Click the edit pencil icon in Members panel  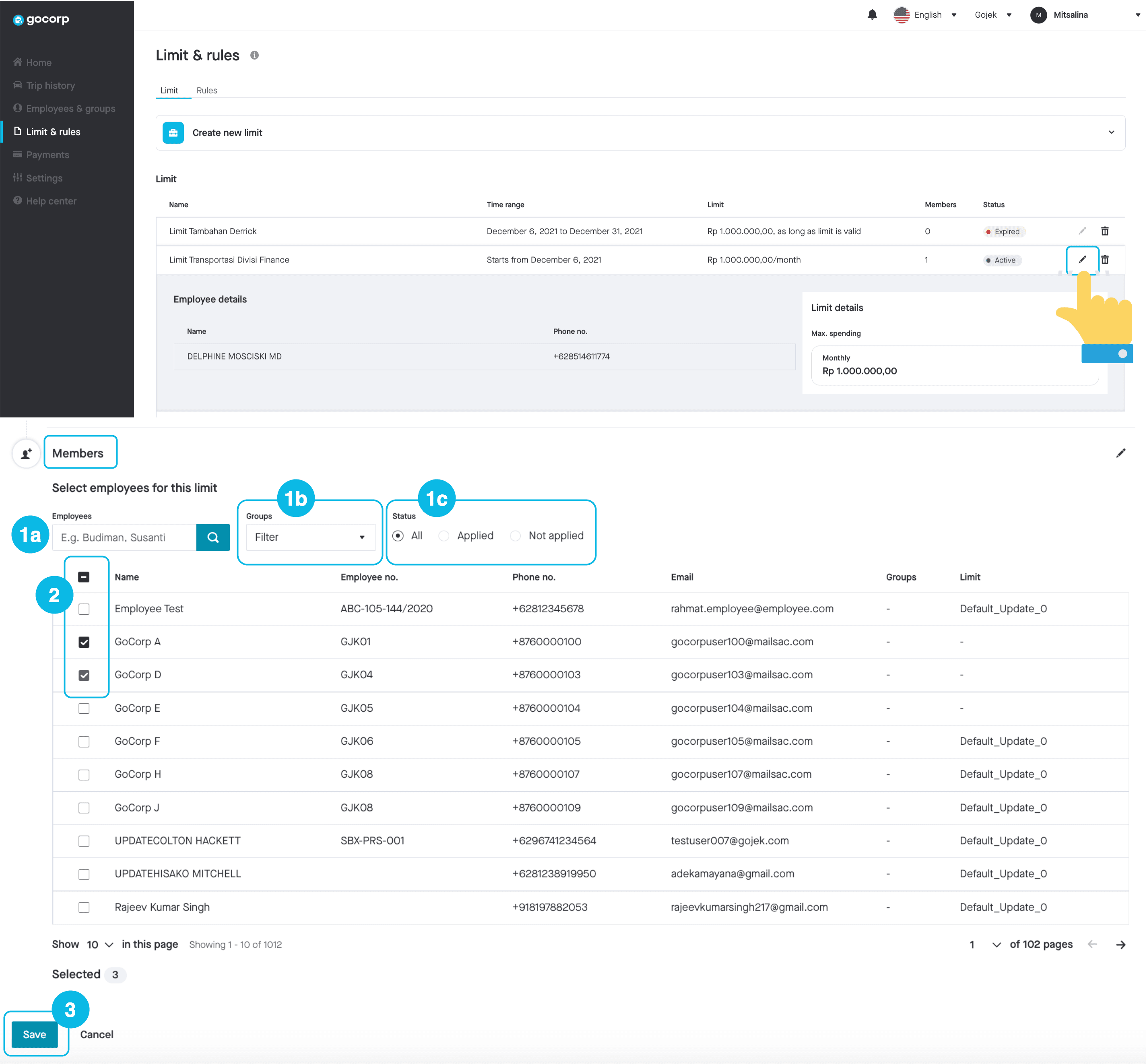pyautogui.click(x=1121, y=453)
